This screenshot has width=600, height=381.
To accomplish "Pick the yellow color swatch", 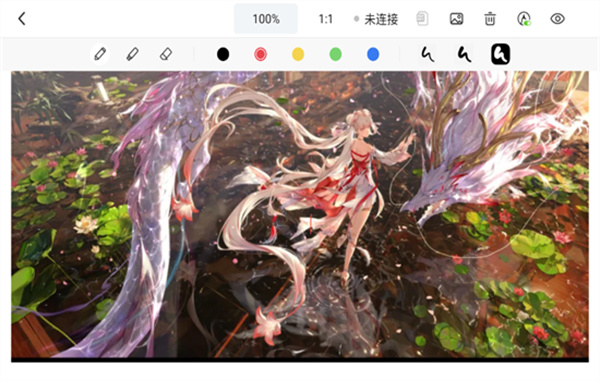I will coord(298,54).
